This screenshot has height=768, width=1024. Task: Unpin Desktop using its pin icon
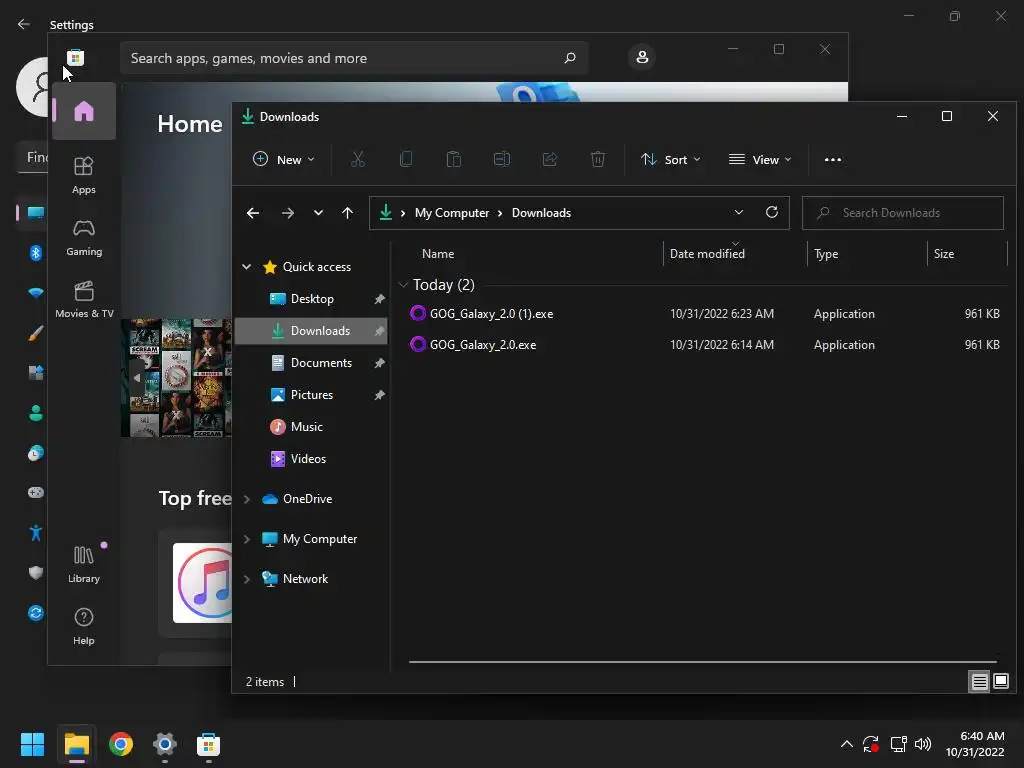point(379,299)
